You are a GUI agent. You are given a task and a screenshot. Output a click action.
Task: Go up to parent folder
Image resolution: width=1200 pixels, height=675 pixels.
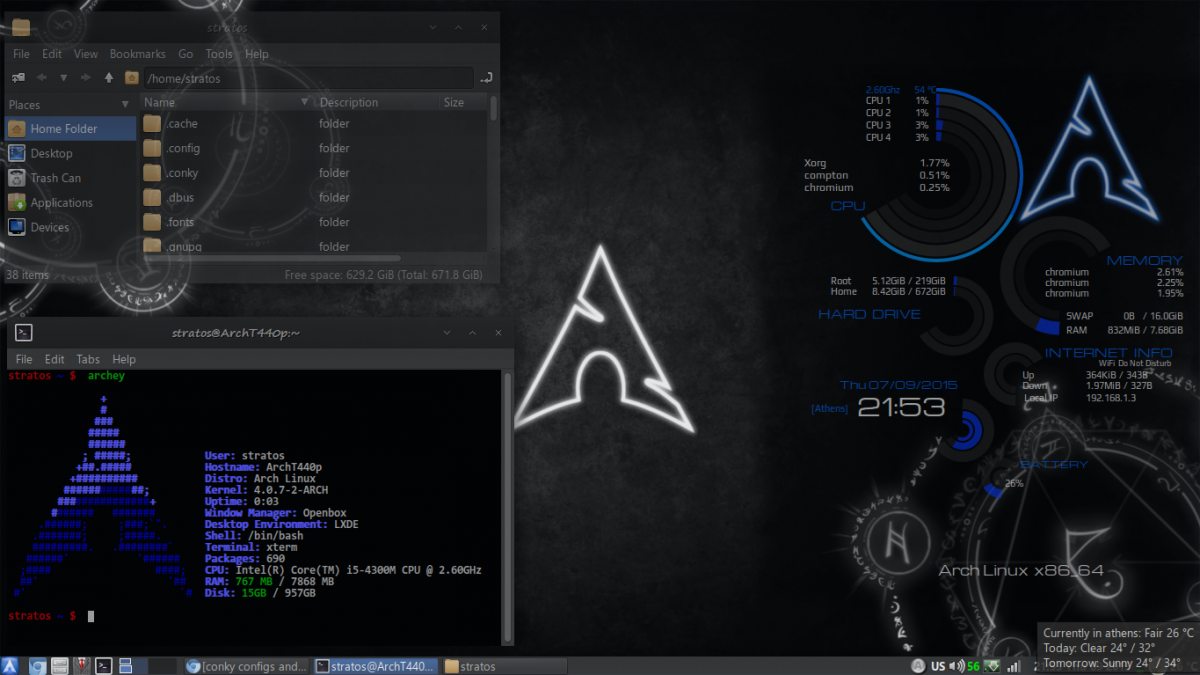109,78
